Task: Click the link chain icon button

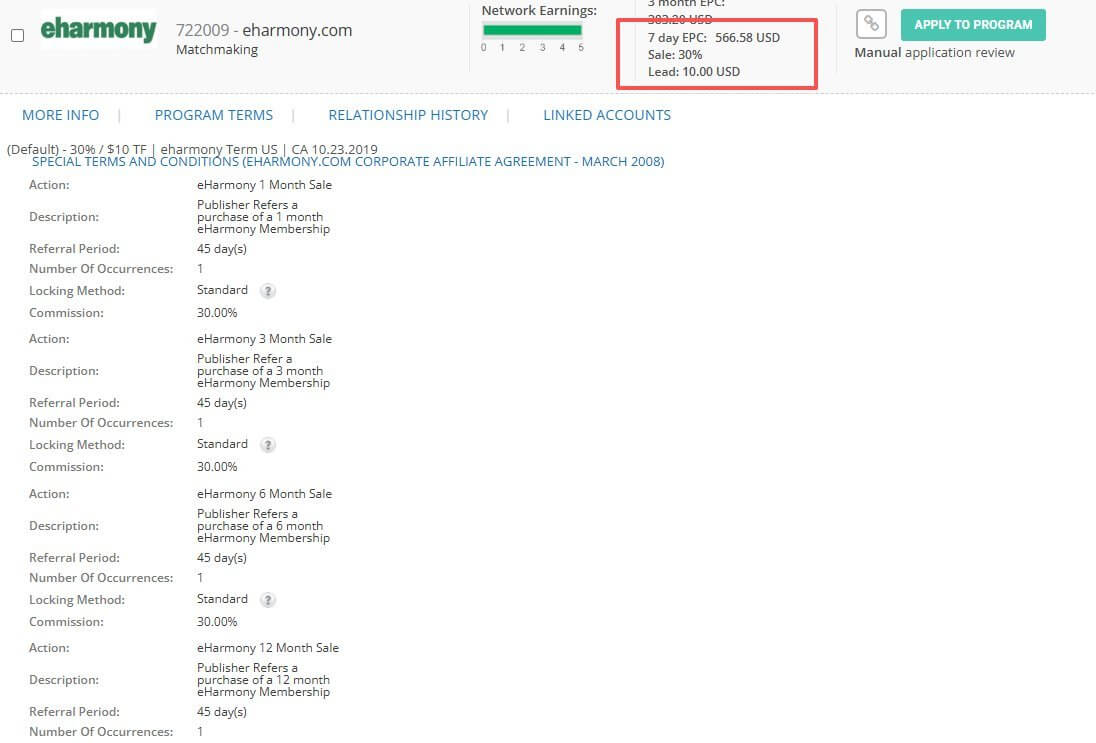Action: pyautogui.click(x=871, y=24)
